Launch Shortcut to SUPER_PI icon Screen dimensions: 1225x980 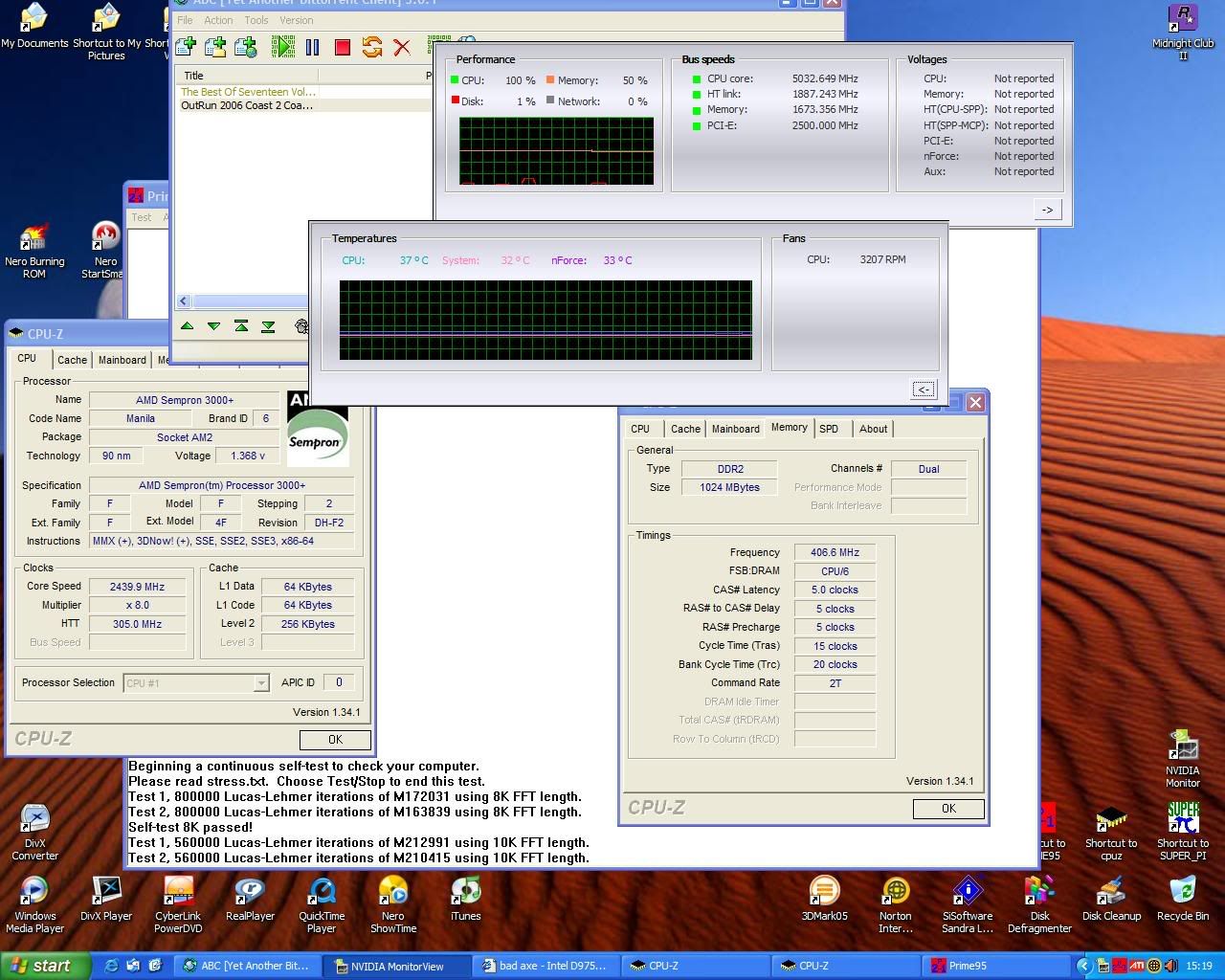click(1183, 833)
